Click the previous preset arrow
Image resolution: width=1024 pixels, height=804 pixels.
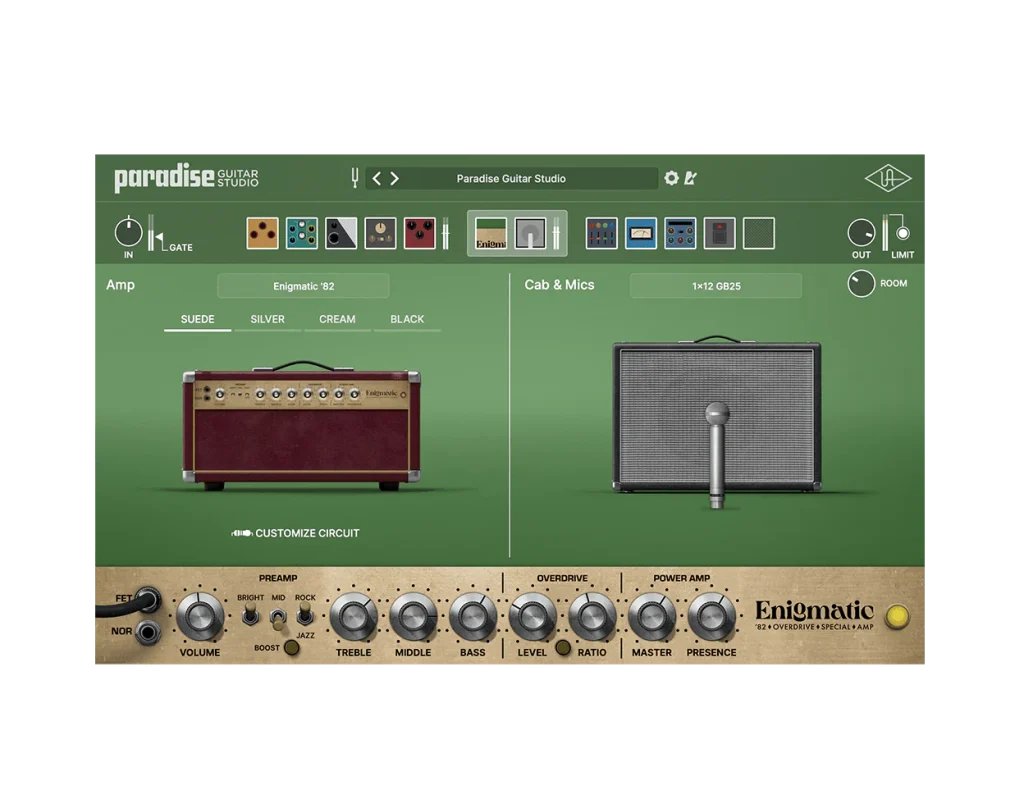[x=376, y=177]
